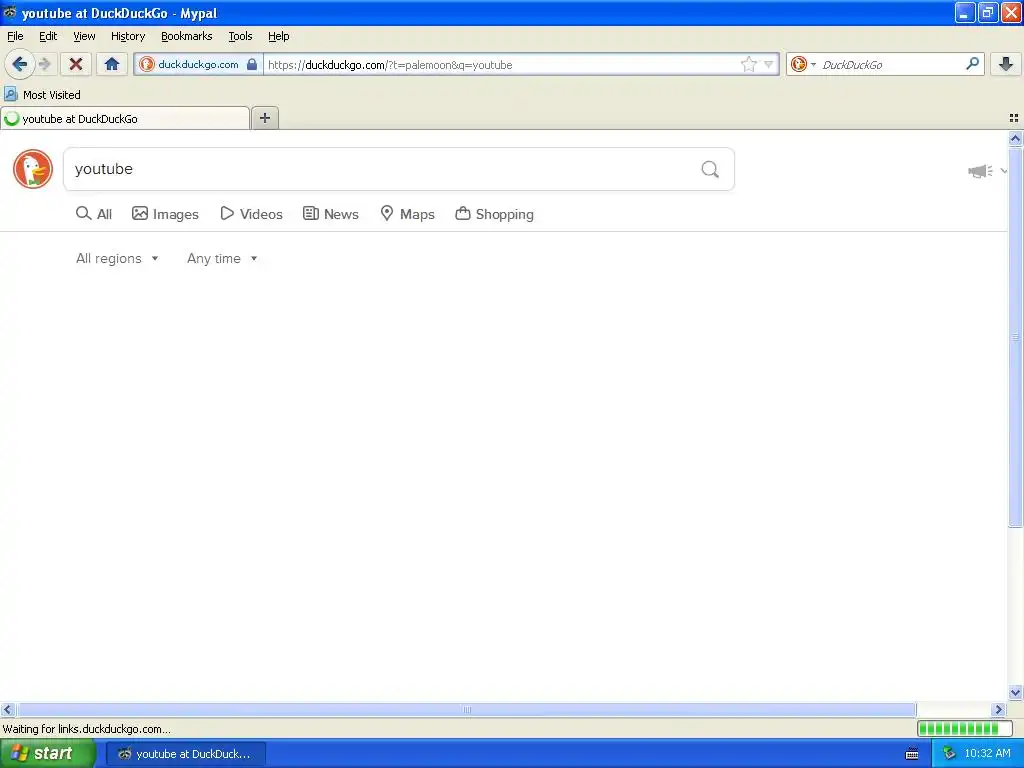This screenshot has width=1024, height=768.
Task: Click the network tray icon
Action: [949, 754]
